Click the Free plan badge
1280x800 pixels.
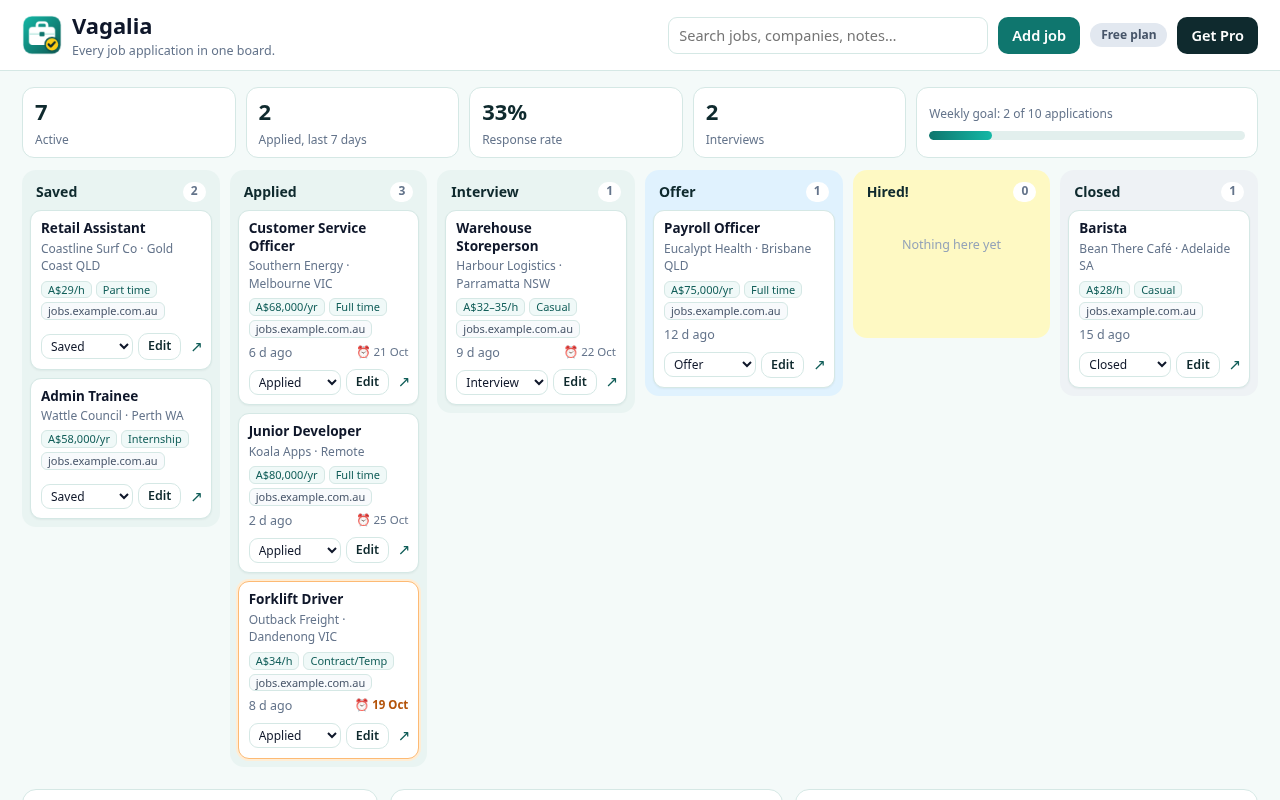click(1128, 35)
